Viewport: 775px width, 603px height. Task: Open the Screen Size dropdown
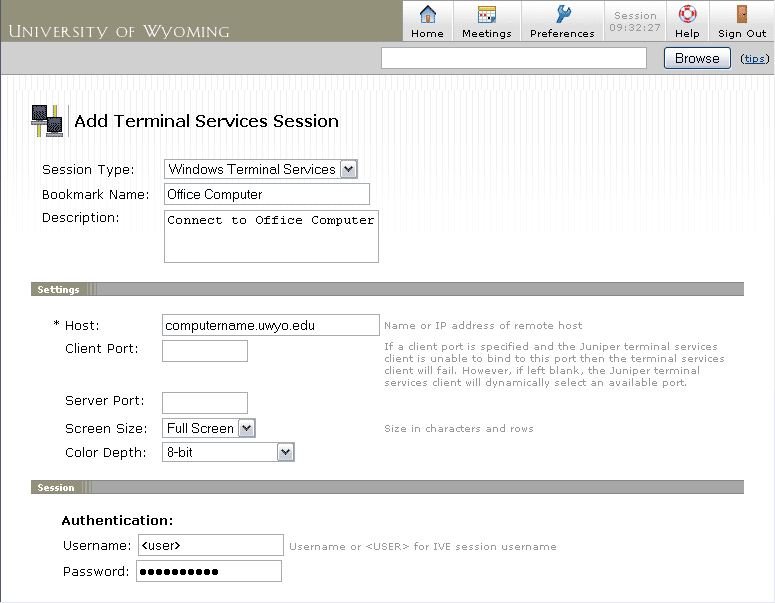(209, 428)
